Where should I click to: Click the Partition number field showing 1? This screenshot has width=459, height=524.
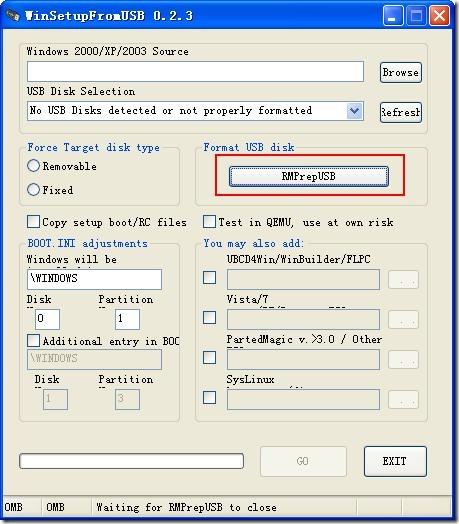(127, 319)
